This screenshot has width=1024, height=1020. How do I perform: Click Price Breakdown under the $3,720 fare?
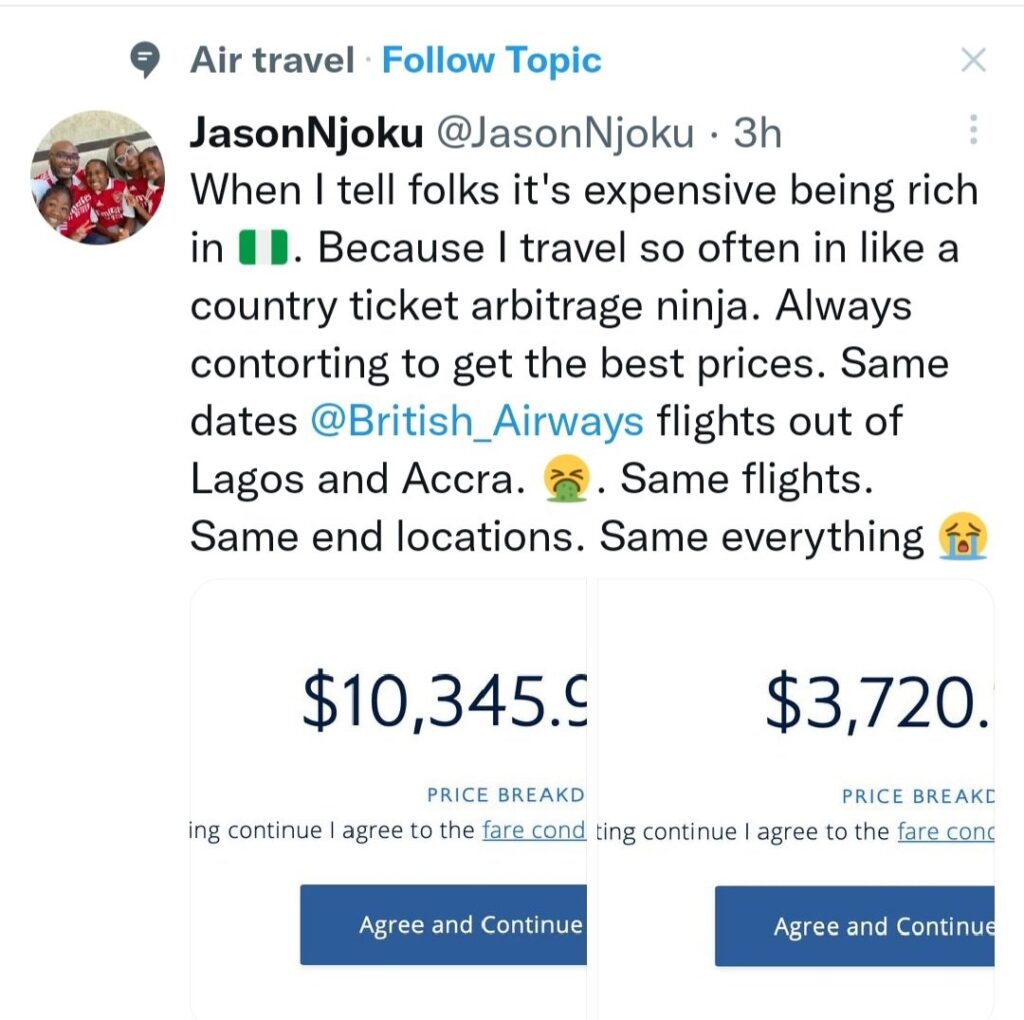(x=918, y=796)
